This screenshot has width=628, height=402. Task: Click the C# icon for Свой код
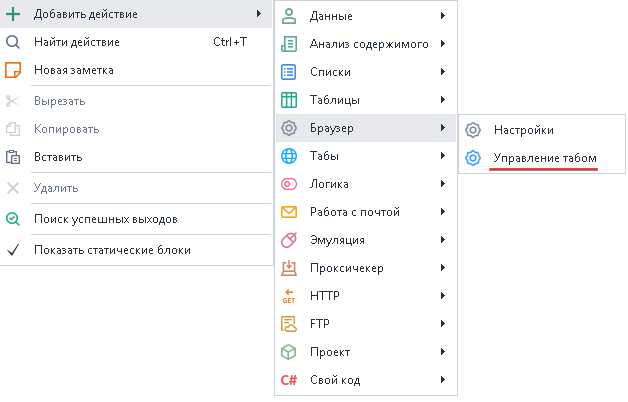click(x=289, y=380)
